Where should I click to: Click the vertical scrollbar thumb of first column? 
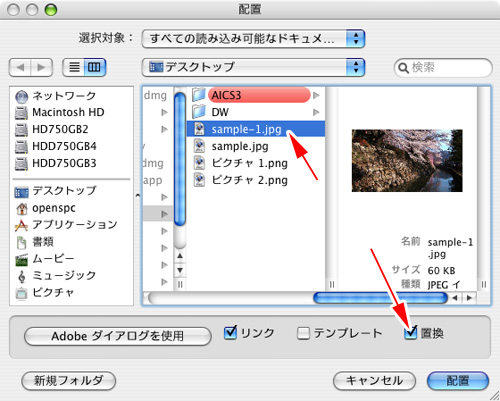pyautogui.click(x=180, y=159)
